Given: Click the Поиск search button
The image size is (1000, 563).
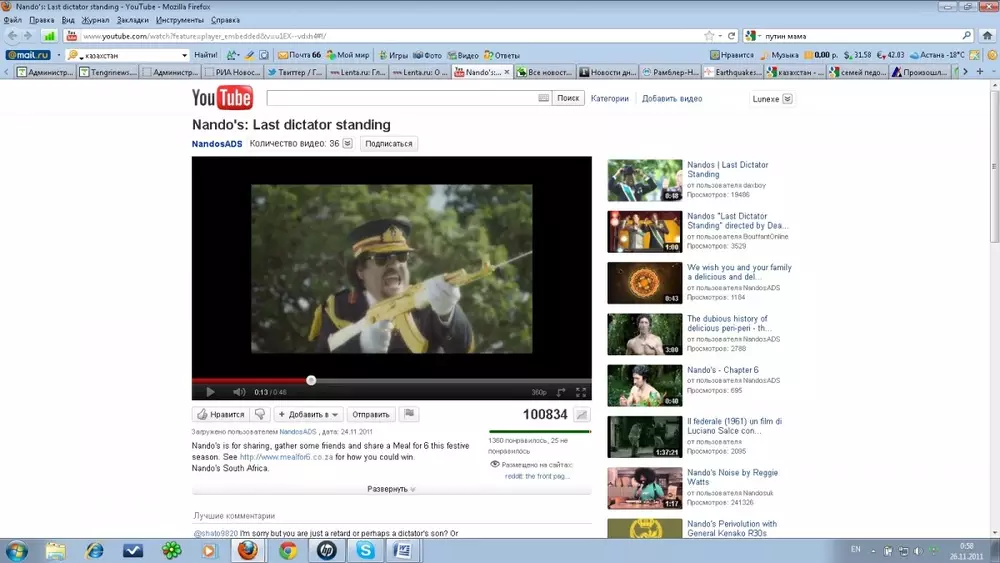Looking at the screenshot, I should click(x=568, y=99).
